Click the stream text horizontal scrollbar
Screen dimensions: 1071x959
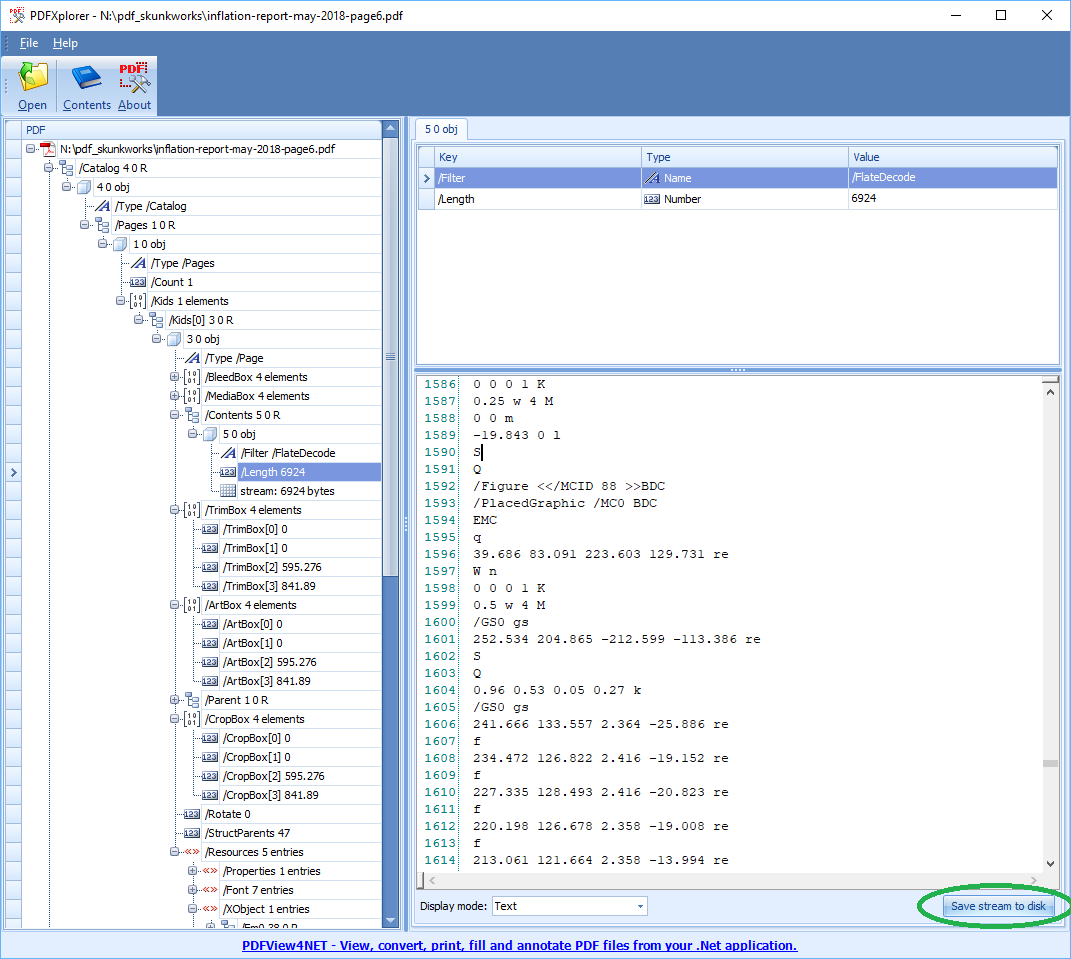[x=732, y=880]
